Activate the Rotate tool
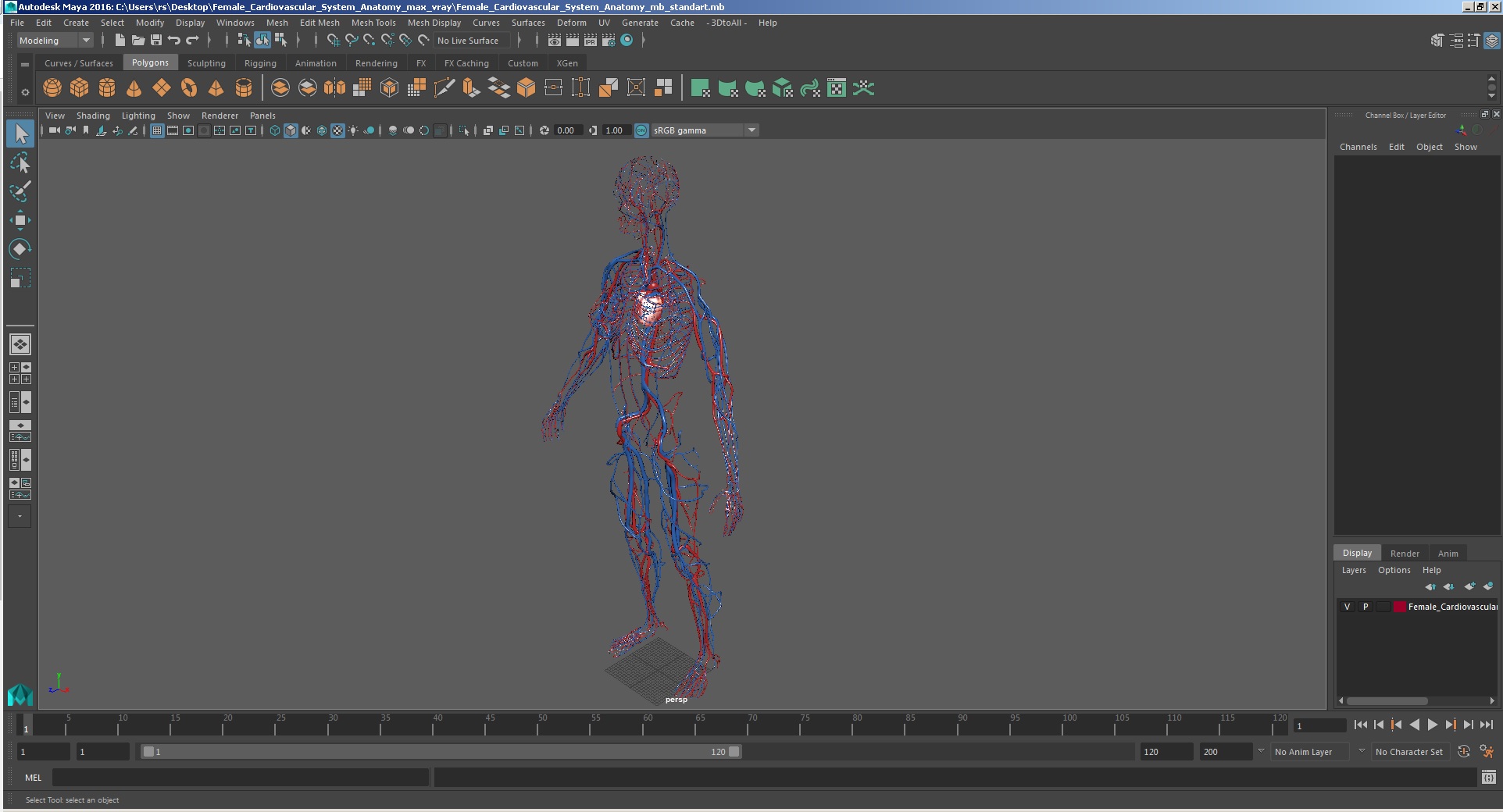The image size is (1503, 812). (20, 249)
